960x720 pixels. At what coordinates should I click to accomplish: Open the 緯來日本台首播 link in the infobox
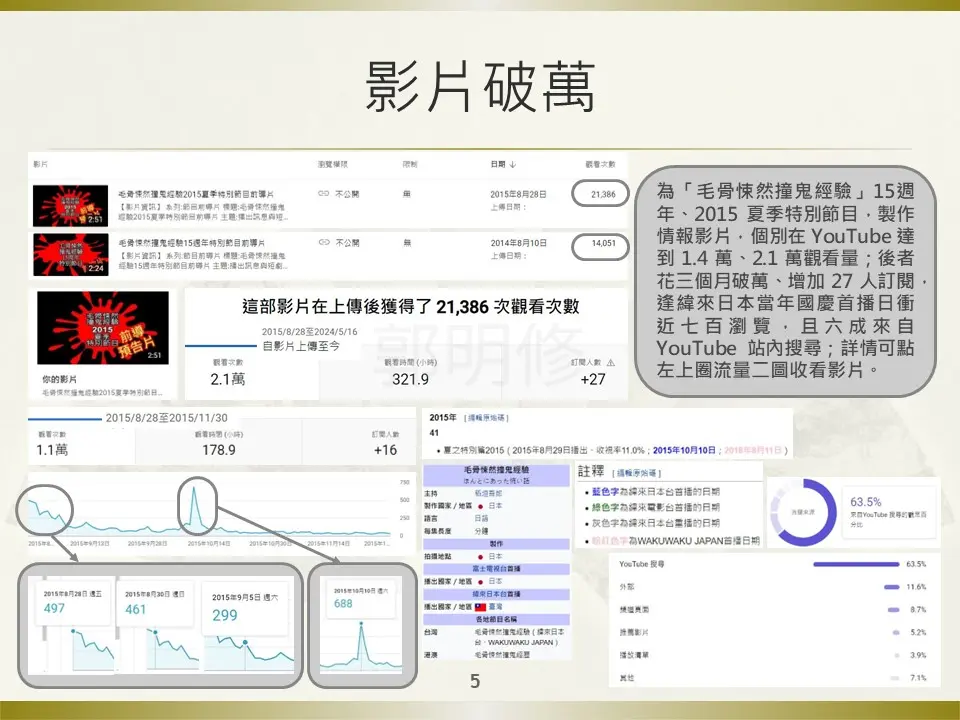pos(496,594)
